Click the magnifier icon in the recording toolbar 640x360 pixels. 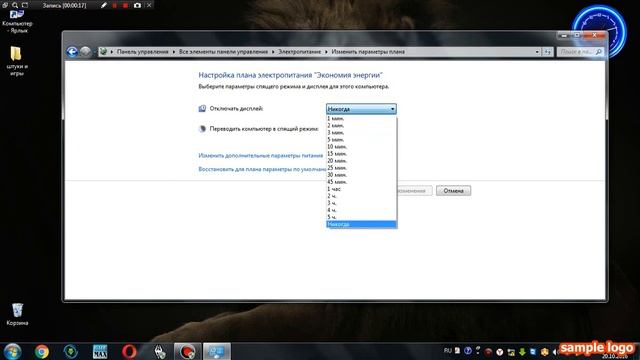15,5
